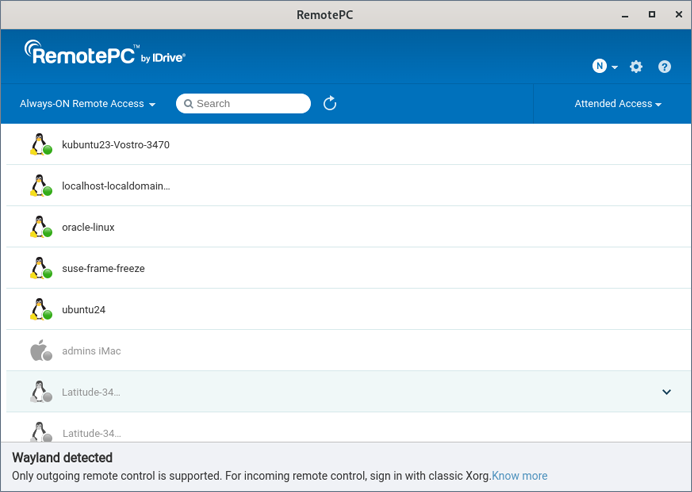Screen dimensions: 692x492
Task: Select the localhost-localdomain computer entry
Action: 116,186
